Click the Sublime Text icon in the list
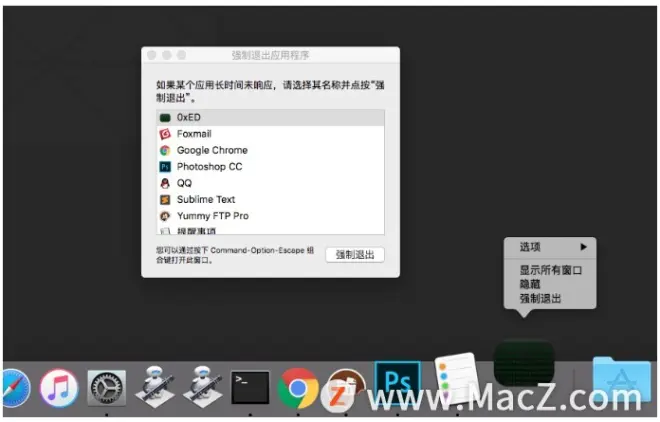This screenshot has width=660, height=422. 165,200
